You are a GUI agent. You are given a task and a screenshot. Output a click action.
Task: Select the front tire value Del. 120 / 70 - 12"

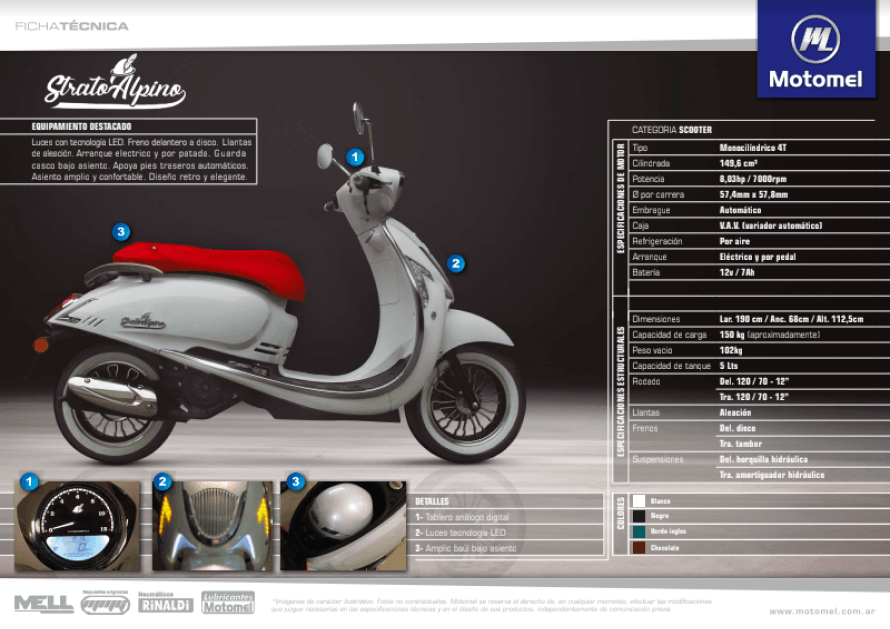coord(754,381)
